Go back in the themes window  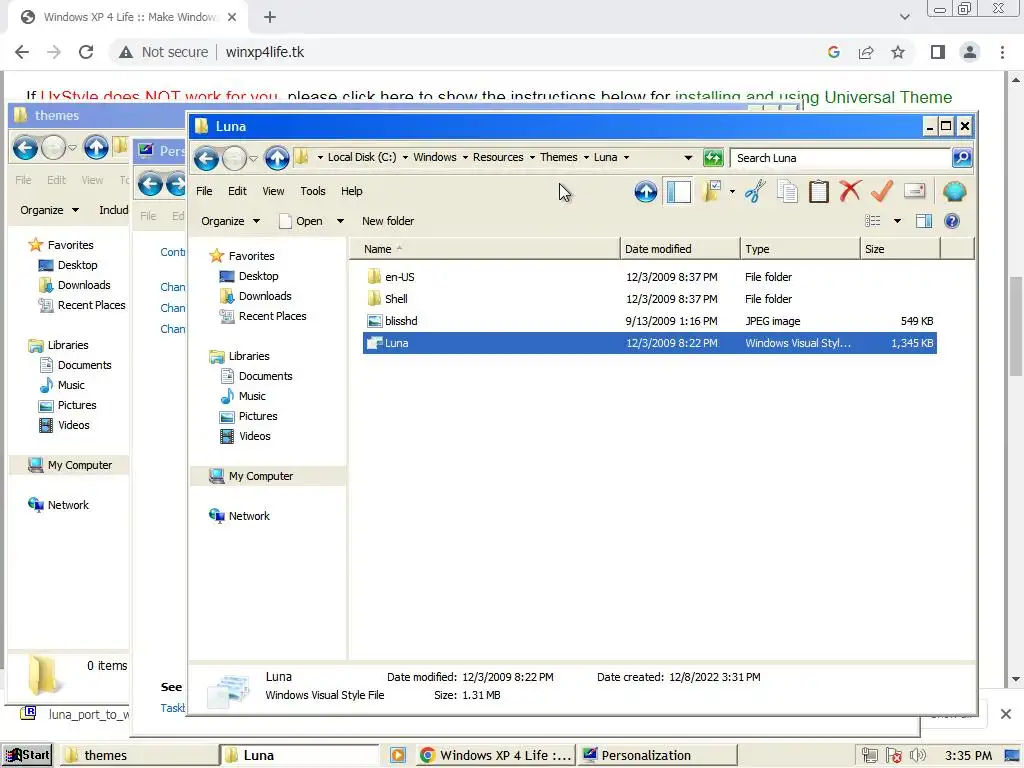click(x=25, y=148)
